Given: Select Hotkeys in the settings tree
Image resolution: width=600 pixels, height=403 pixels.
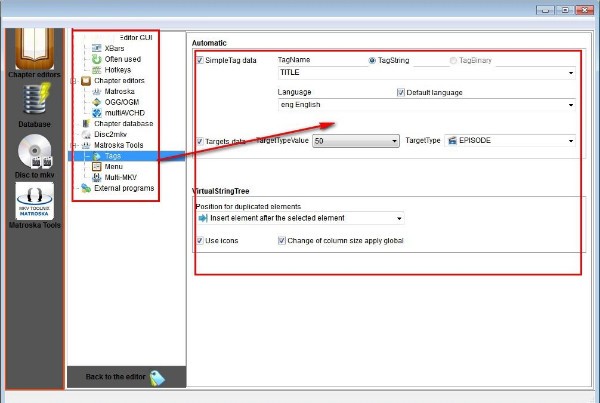Looking at the screenshot, I should pyautogui.click(x=118, y=70).
